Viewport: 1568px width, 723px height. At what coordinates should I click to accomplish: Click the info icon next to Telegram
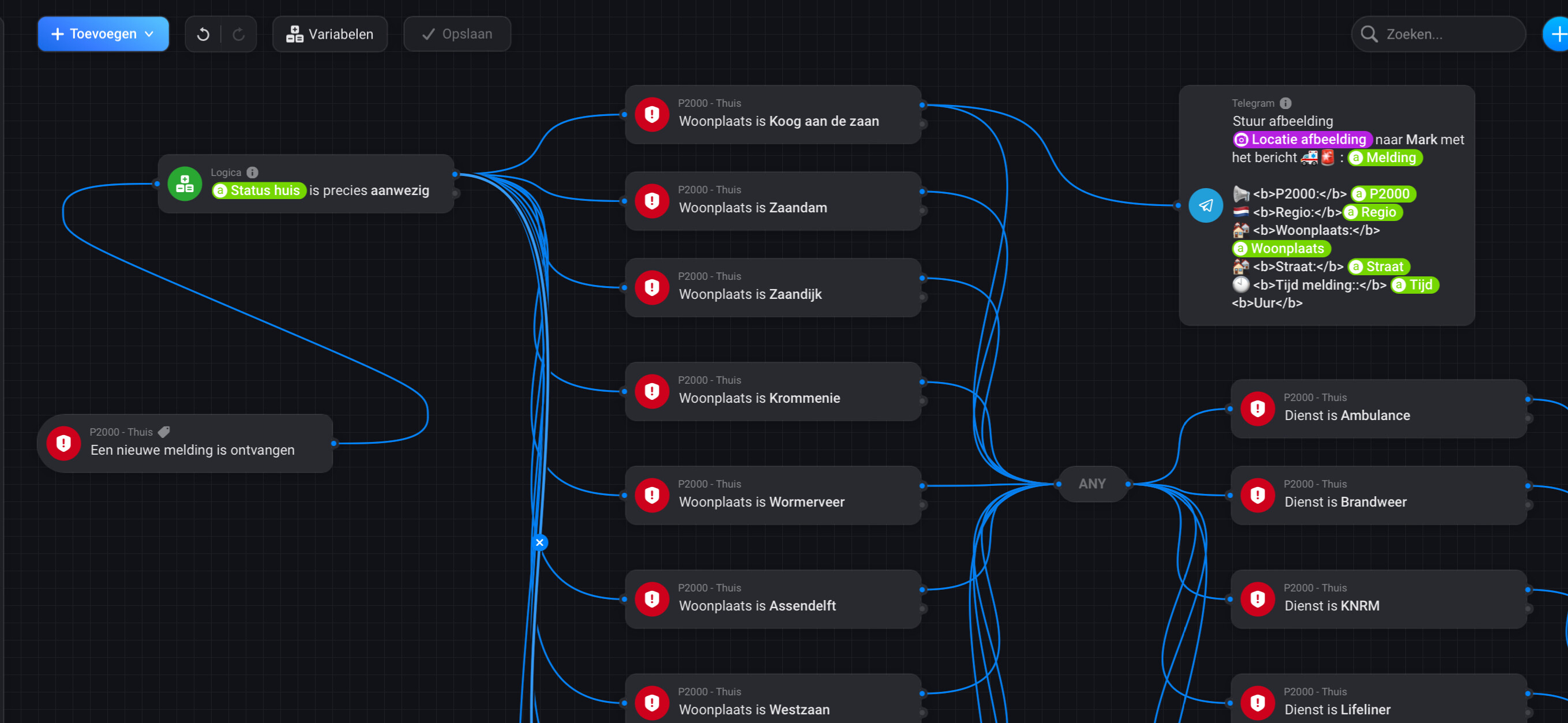pos(1285,103)
